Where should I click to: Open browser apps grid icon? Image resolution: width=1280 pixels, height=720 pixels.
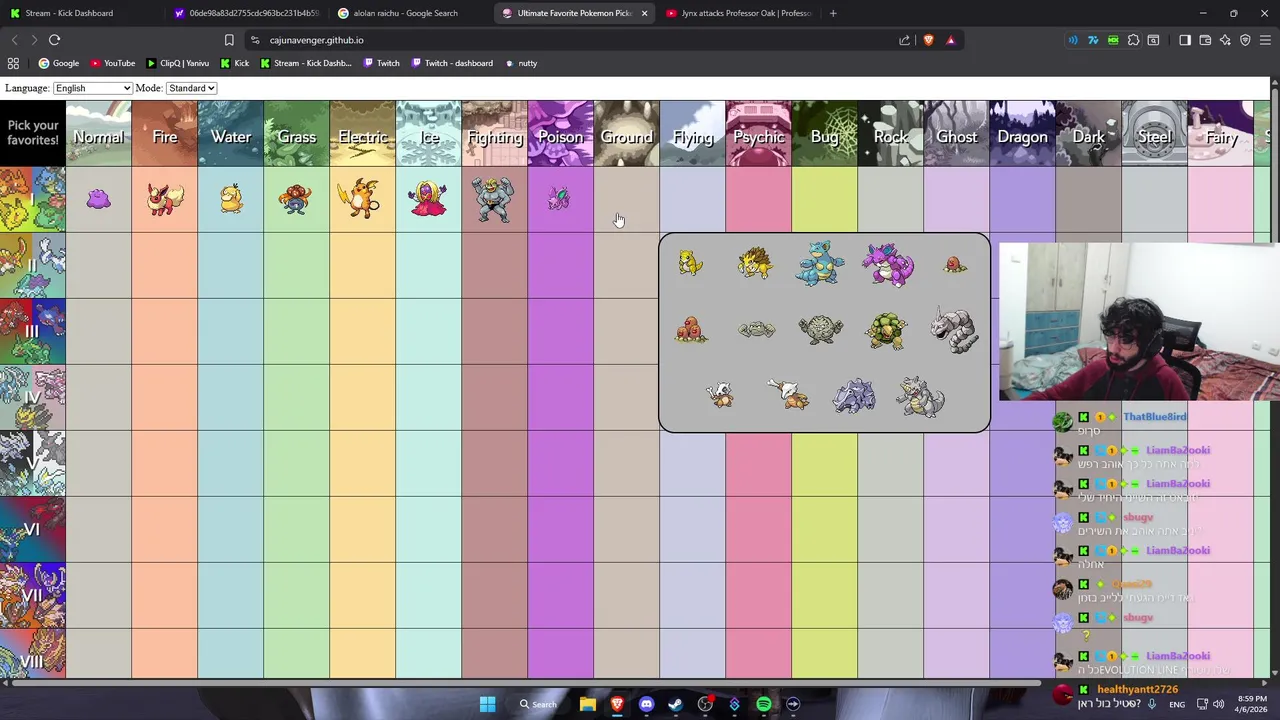coord(13,63)
